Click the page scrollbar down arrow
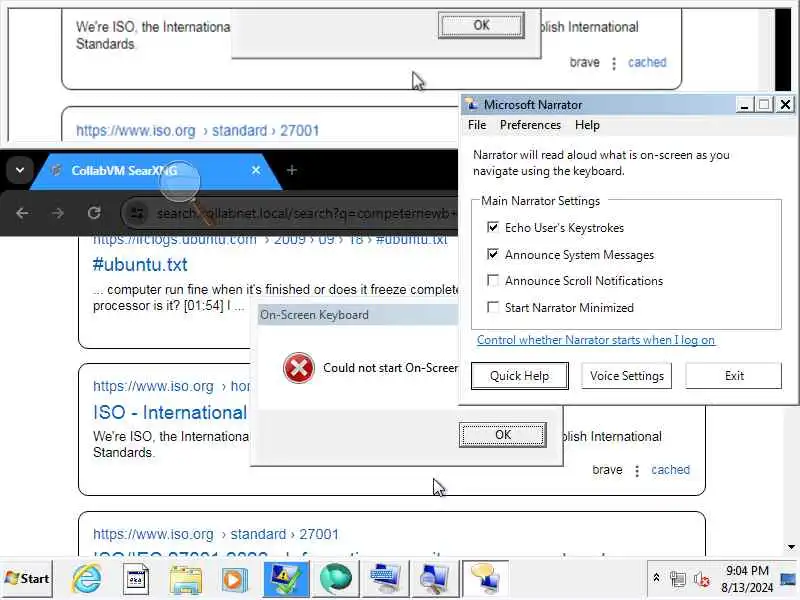 [x=791, y=547]
